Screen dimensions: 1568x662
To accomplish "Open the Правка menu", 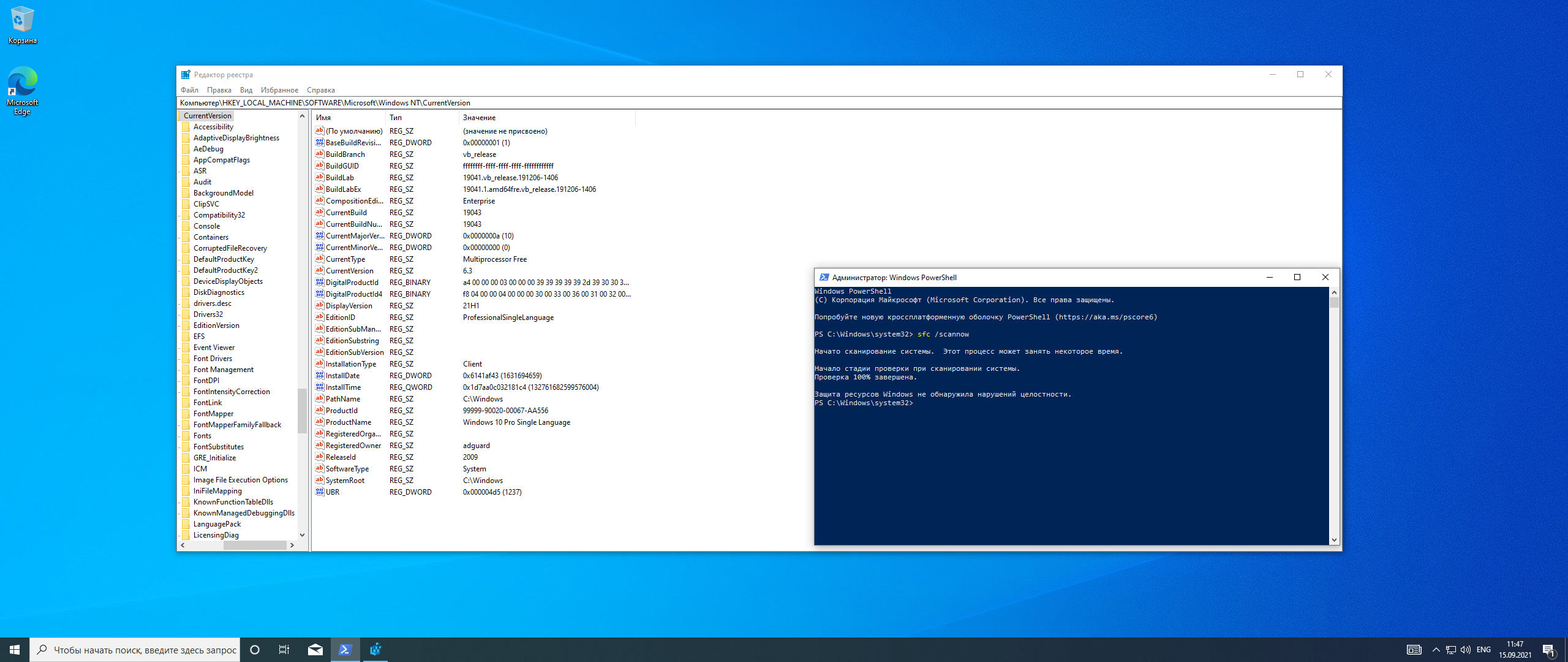I will (x=219, y=90).
